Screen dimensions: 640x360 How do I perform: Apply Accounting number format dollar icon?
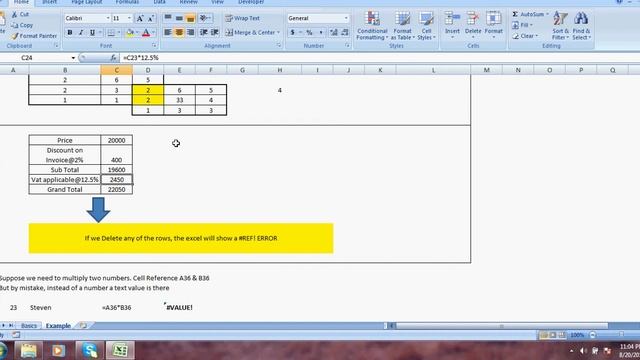pyautogui.click(x=292, y=32)
